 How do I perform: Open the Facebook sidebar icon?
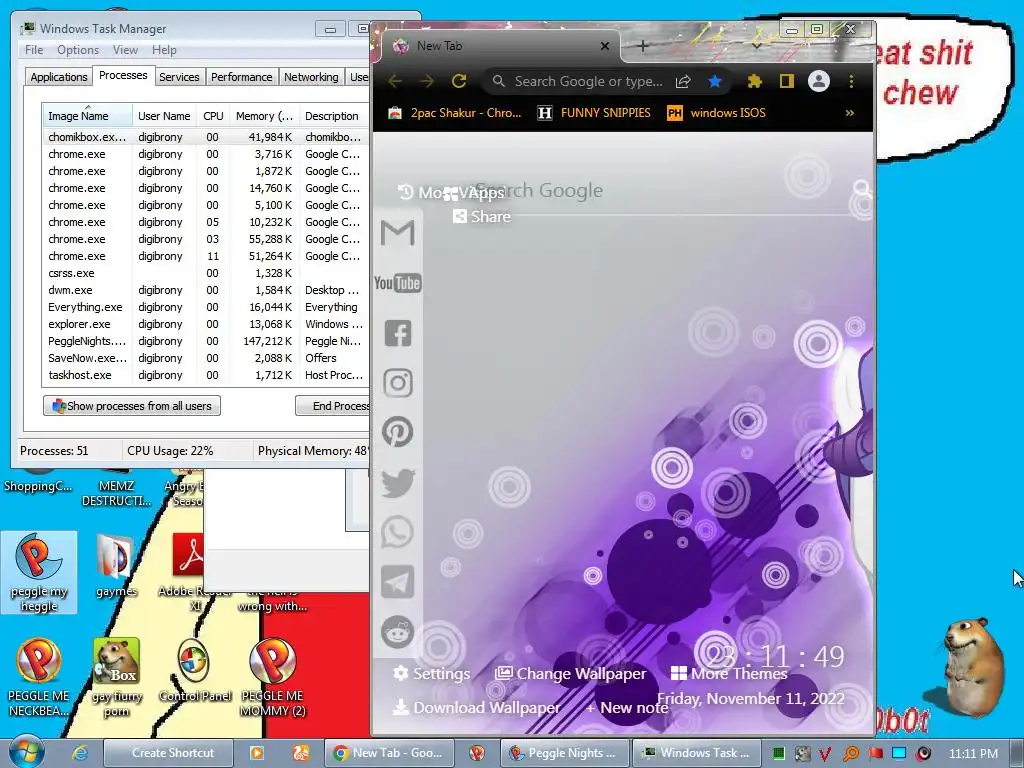(398, 333)
